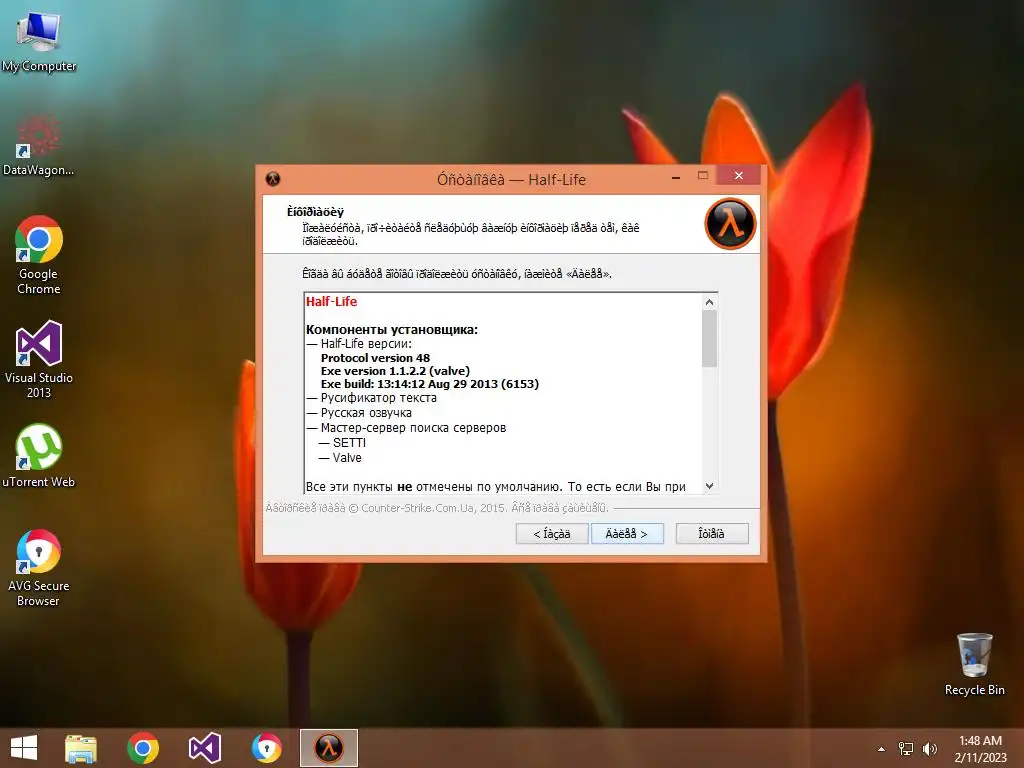
Task: Click 'Компоненты установщика:' heading
Action: pyautogui.click(x=392, y=330)
